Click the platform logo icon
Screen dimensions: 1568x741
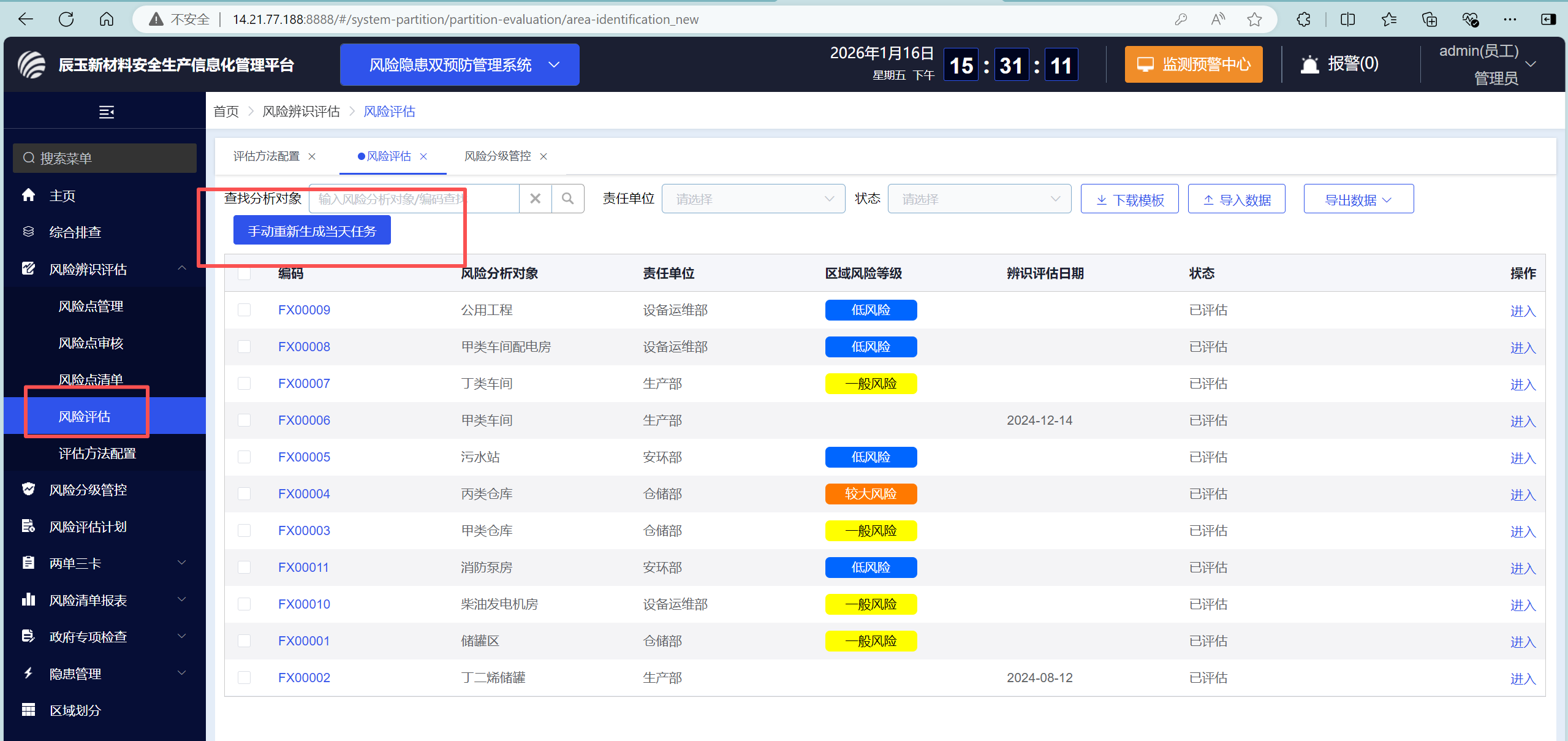point(31,64)
